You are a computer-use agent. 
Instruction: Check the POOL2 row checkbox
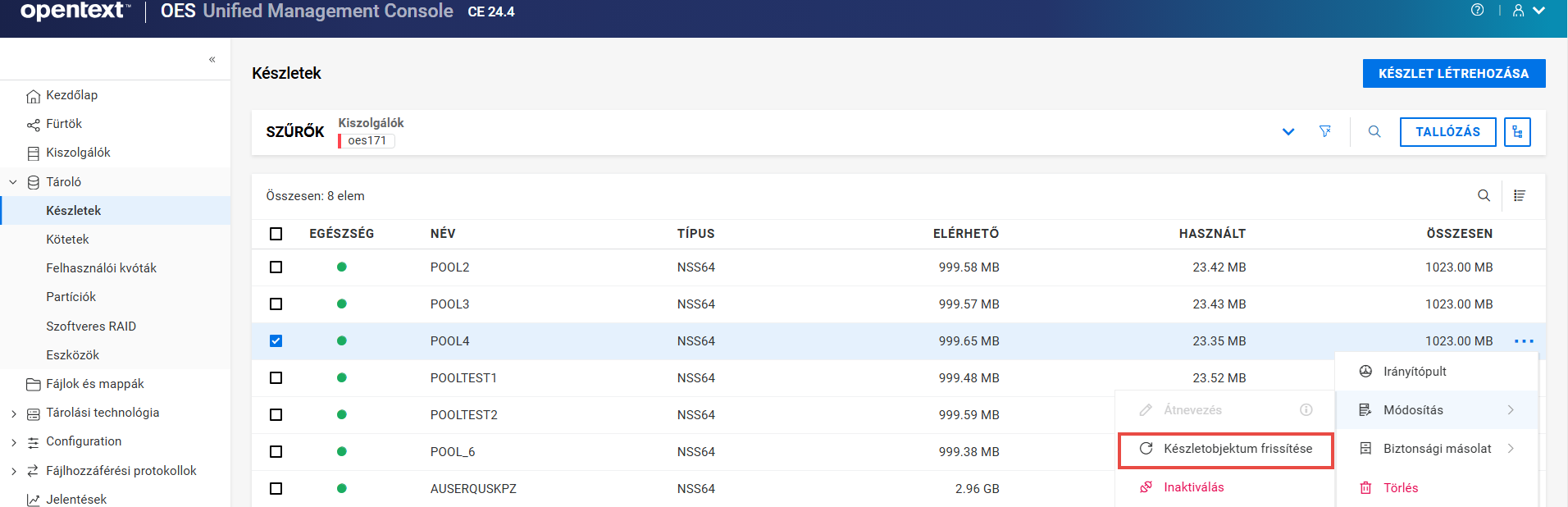click(276, 267)
